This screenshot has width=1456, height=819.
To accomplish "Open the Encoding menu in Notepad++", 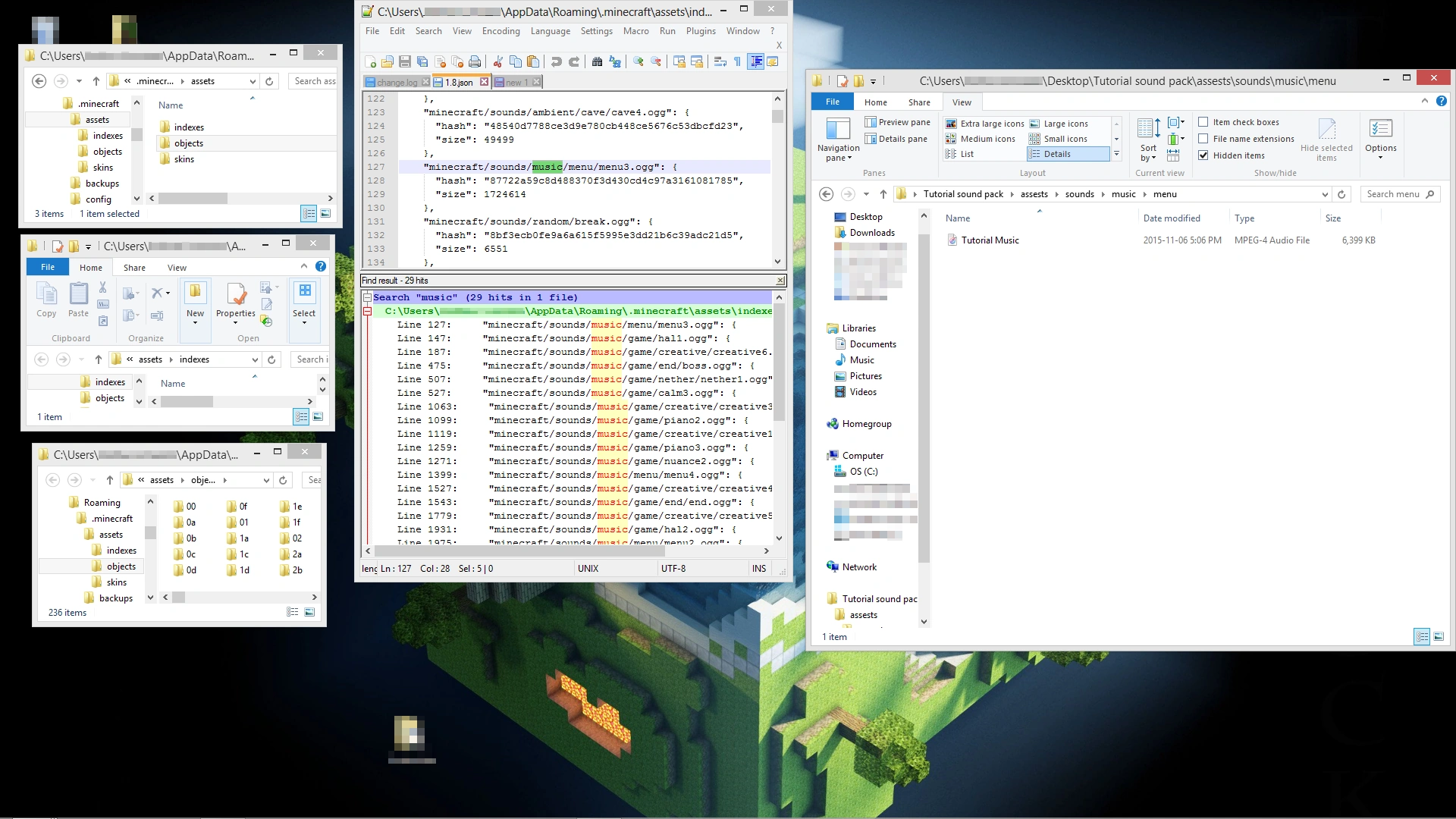I will (x=500, y=31).
